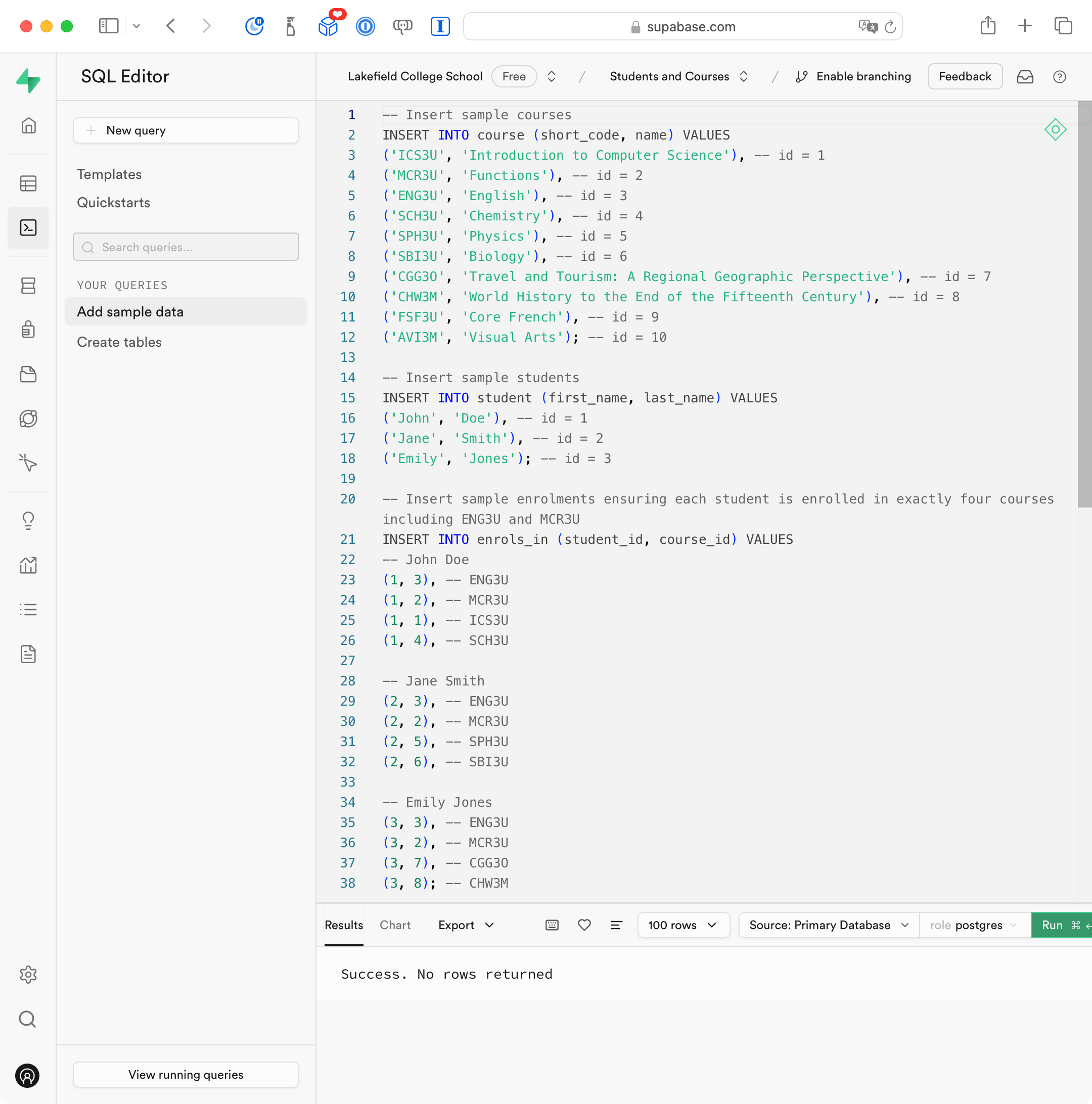The width and height of the screenshot is (1092, 1104).
Task: Open the Database sidebar icon
Action: [28, 285]
